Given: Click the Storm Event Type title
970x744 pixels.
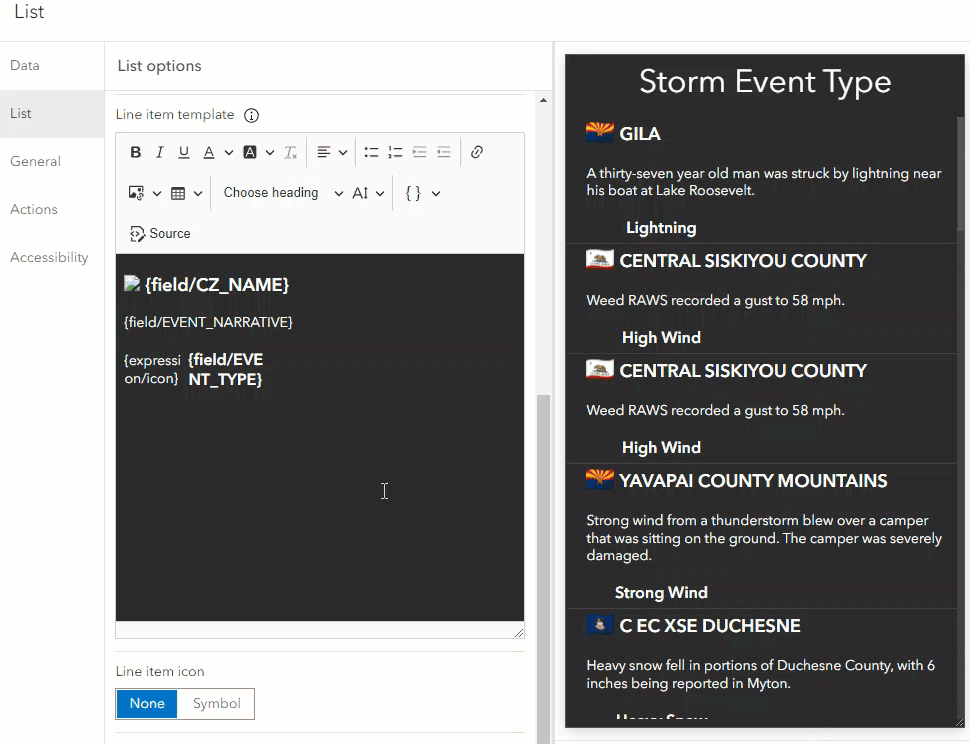Looking at the screenshot, I should tap(765, 82).
